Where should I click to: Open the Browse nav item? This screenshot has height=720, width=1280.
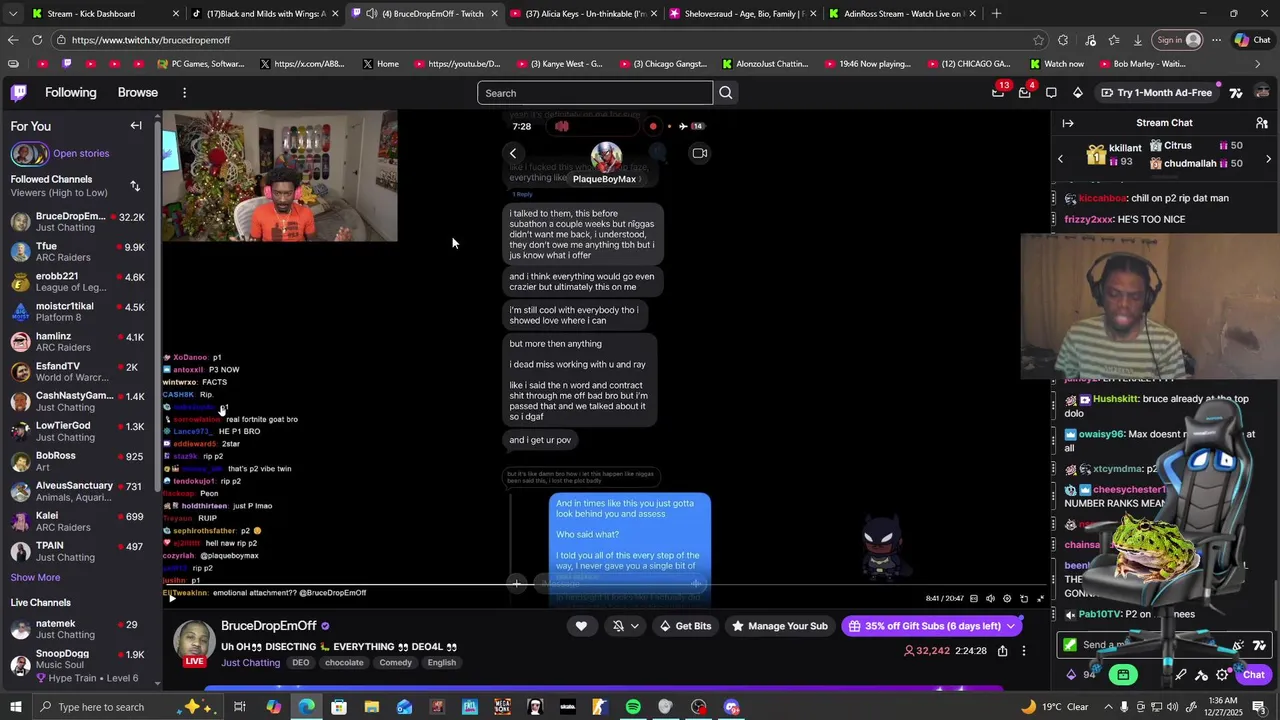[138, 92]
